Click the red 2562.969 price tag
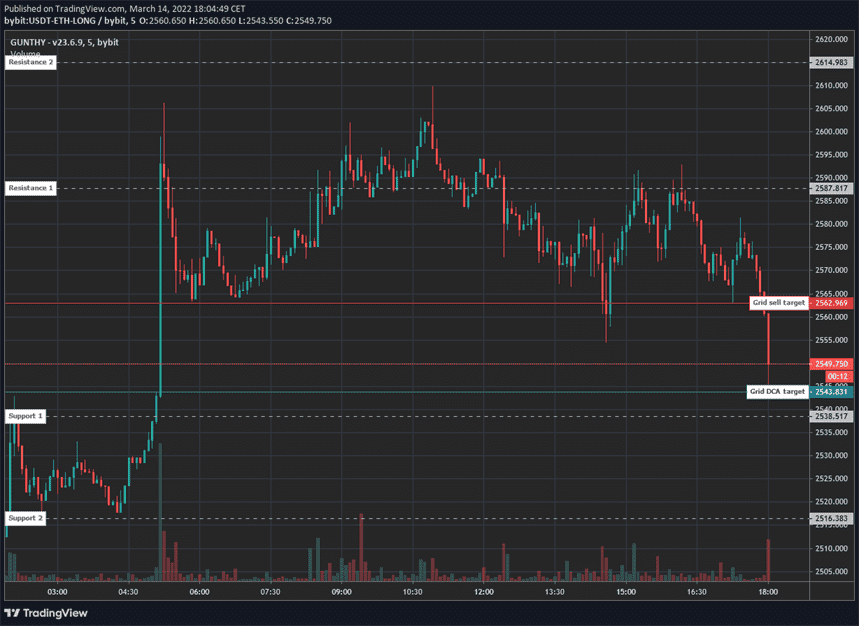Viewport: 859px width, 626px height. 832,303
